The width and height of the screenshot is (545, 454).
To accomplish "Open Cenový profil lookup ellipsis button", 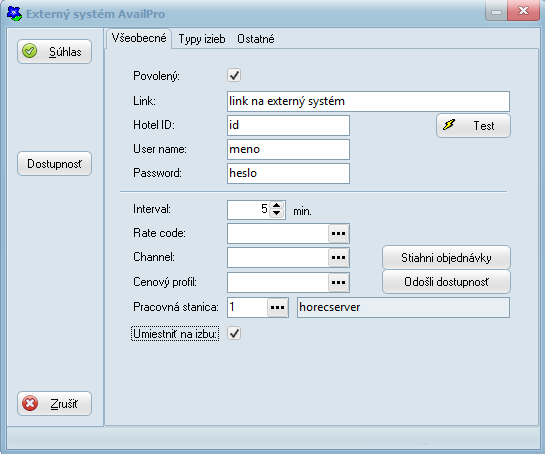I will [x=339, y=282].
